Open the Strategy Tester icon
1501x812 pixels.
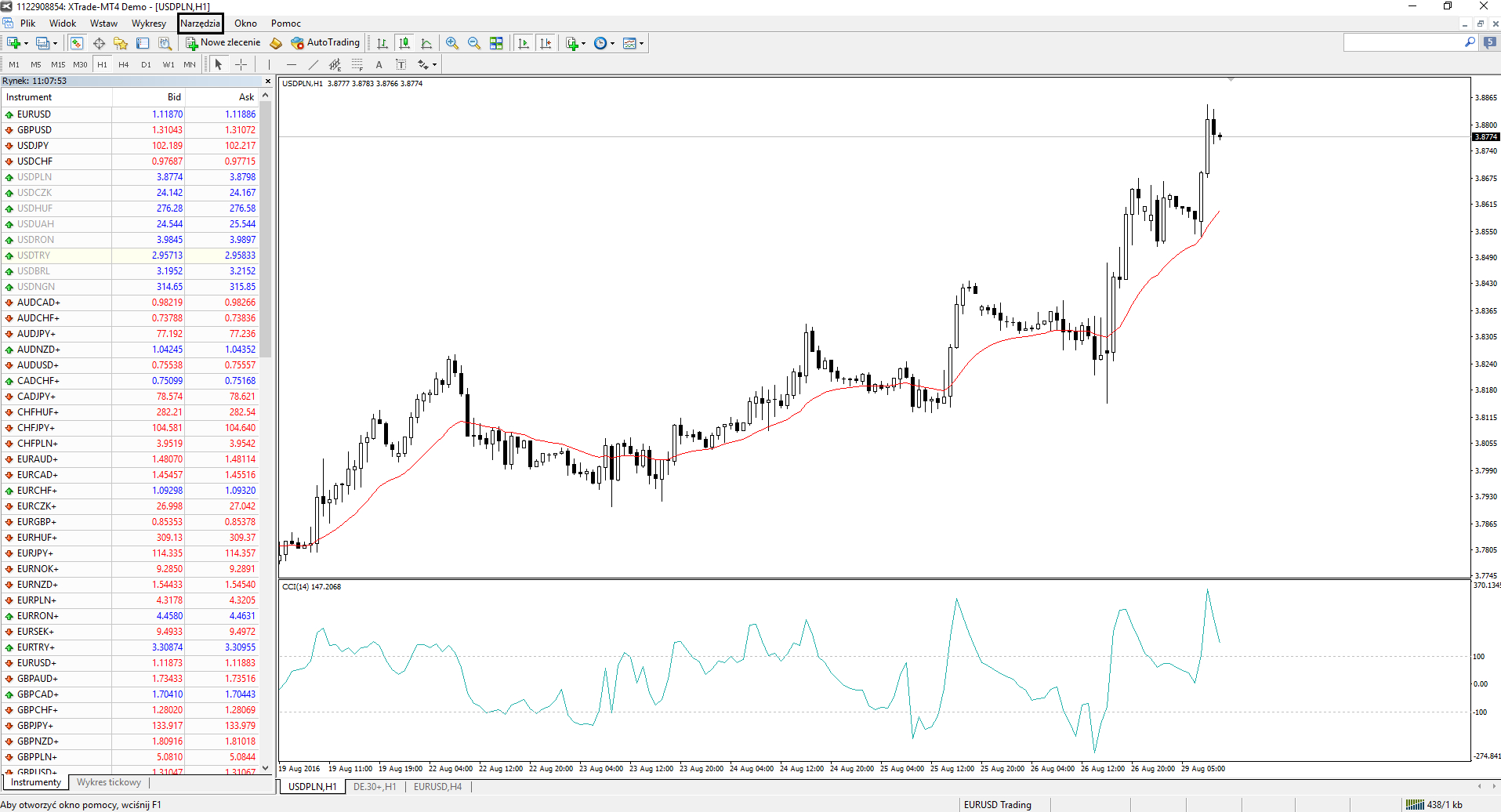pos(165,43)
